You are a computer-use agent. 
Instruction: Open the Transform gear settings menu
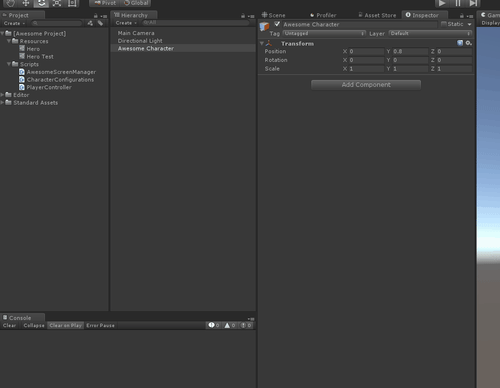tap(468, 43)
